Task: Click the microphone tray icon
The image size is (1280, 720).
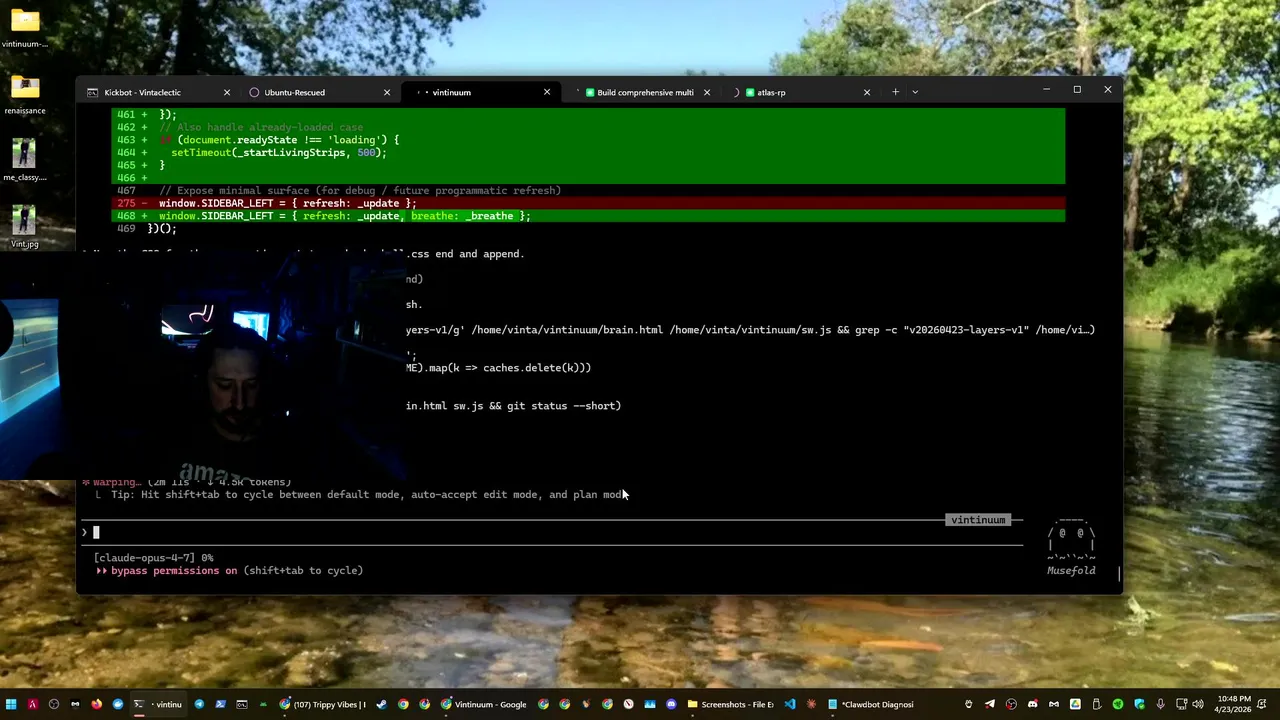Action: [x=1161, y=704]
